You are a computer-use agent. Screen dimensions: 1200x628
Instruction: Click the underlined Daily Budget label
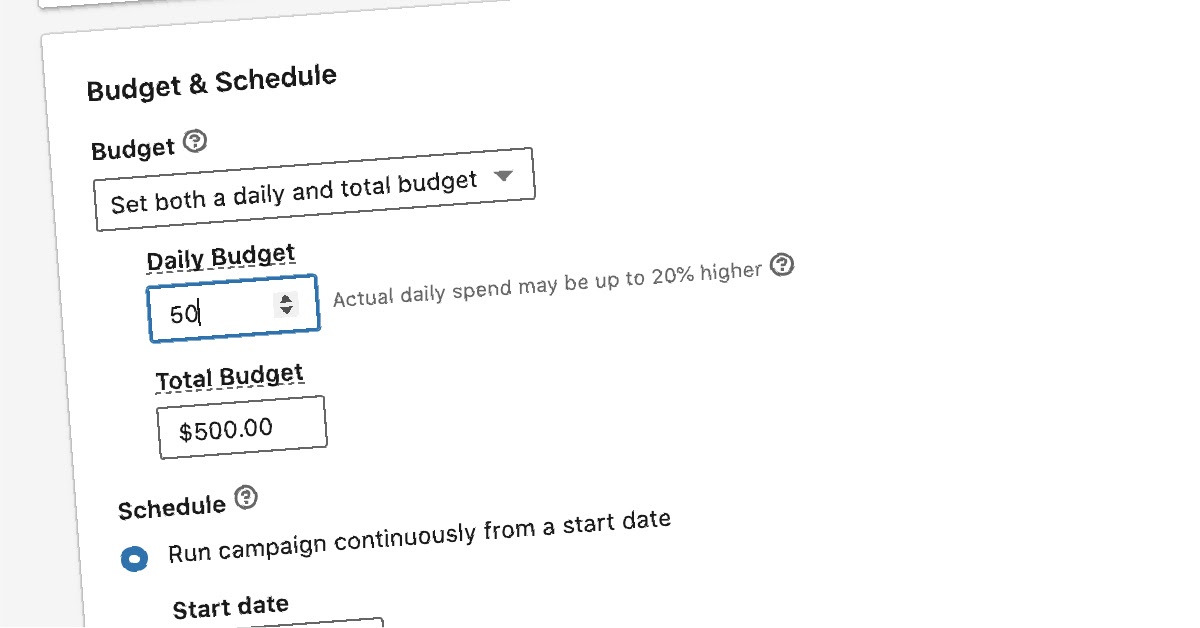pos(221,258)
